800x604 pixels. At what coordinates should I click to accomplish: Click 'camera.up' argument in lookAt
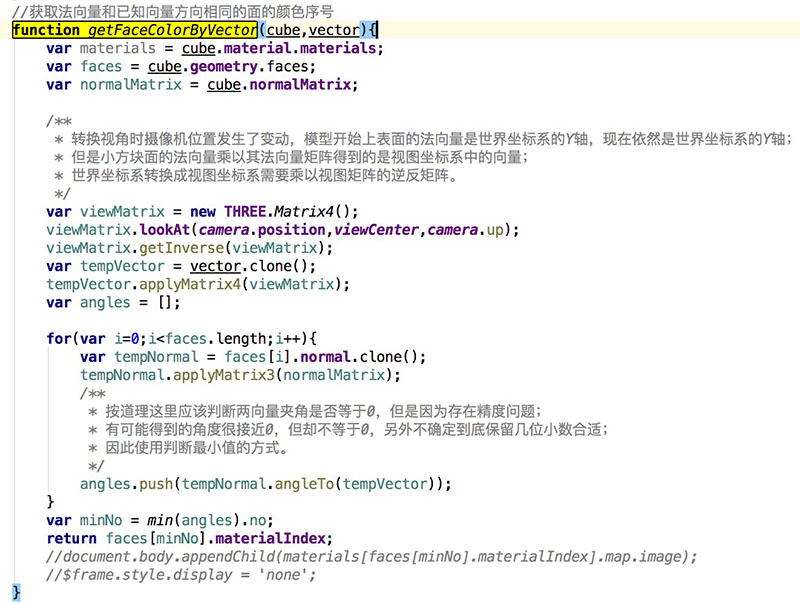[x=465, y=230]
